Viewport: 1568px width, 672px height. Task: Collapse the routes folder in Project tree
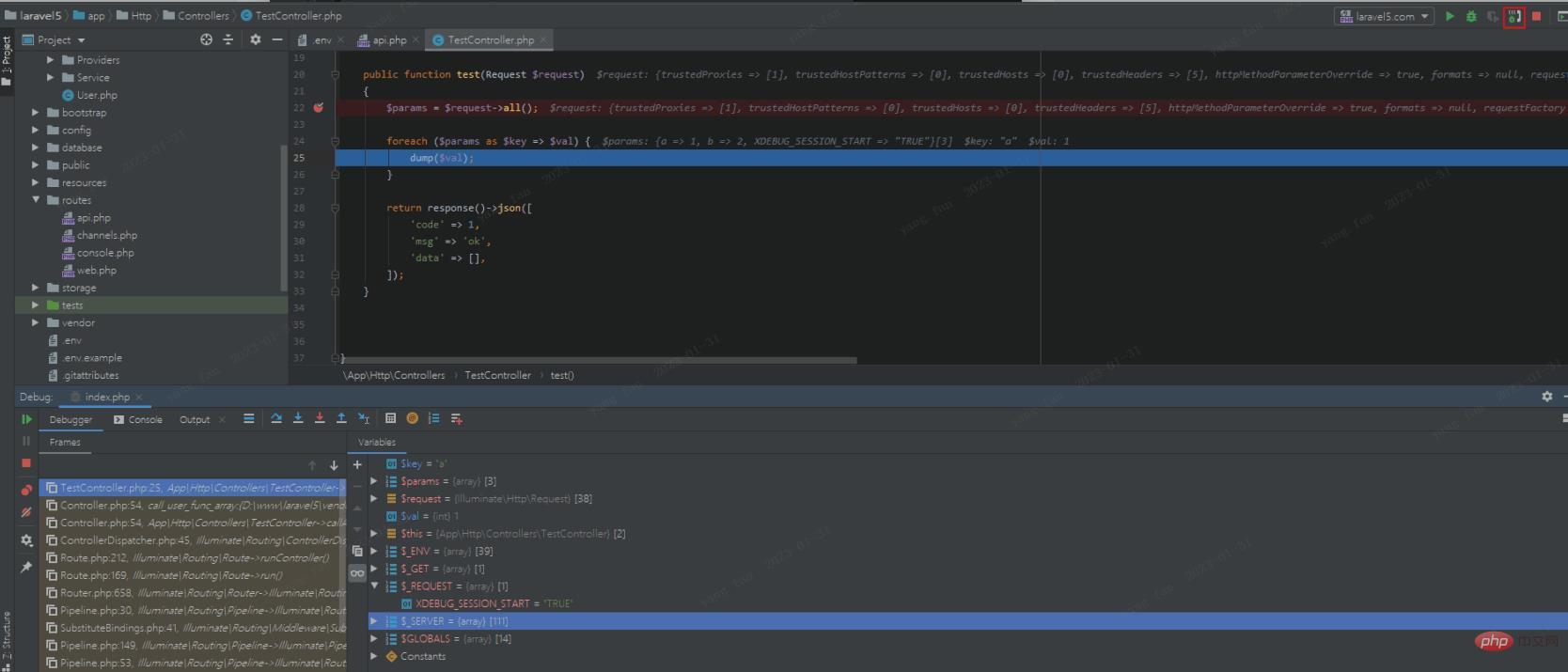[36, 200]
